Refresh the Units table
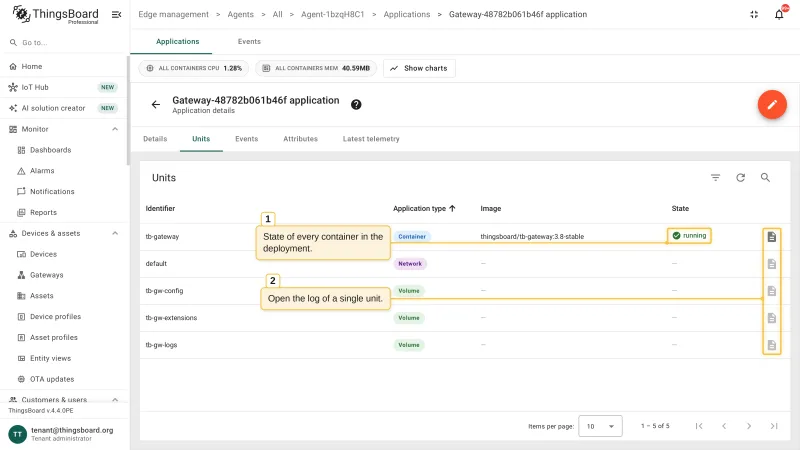Screen dimensions: 800x450 pos(740,178)
